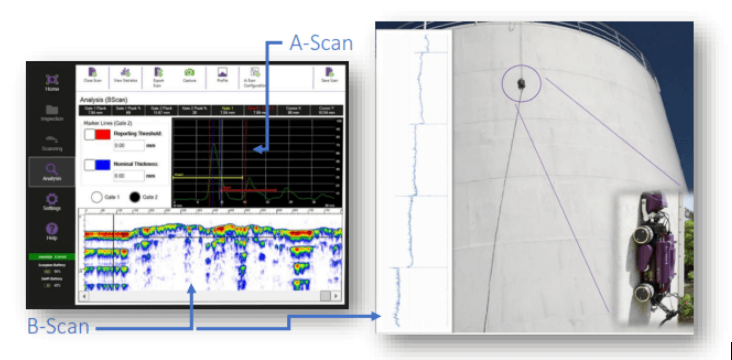Click the Nominal Thickness value field
Viewport: 732px width, 360px height.
point(129,176)
